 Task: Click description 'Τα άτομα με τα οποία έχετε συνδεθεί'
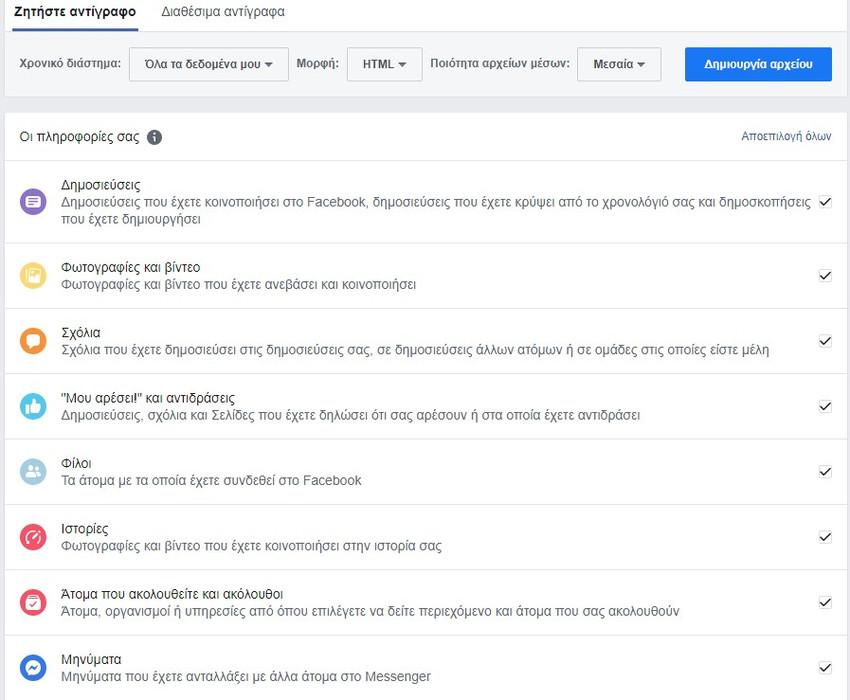click(211, 480)
